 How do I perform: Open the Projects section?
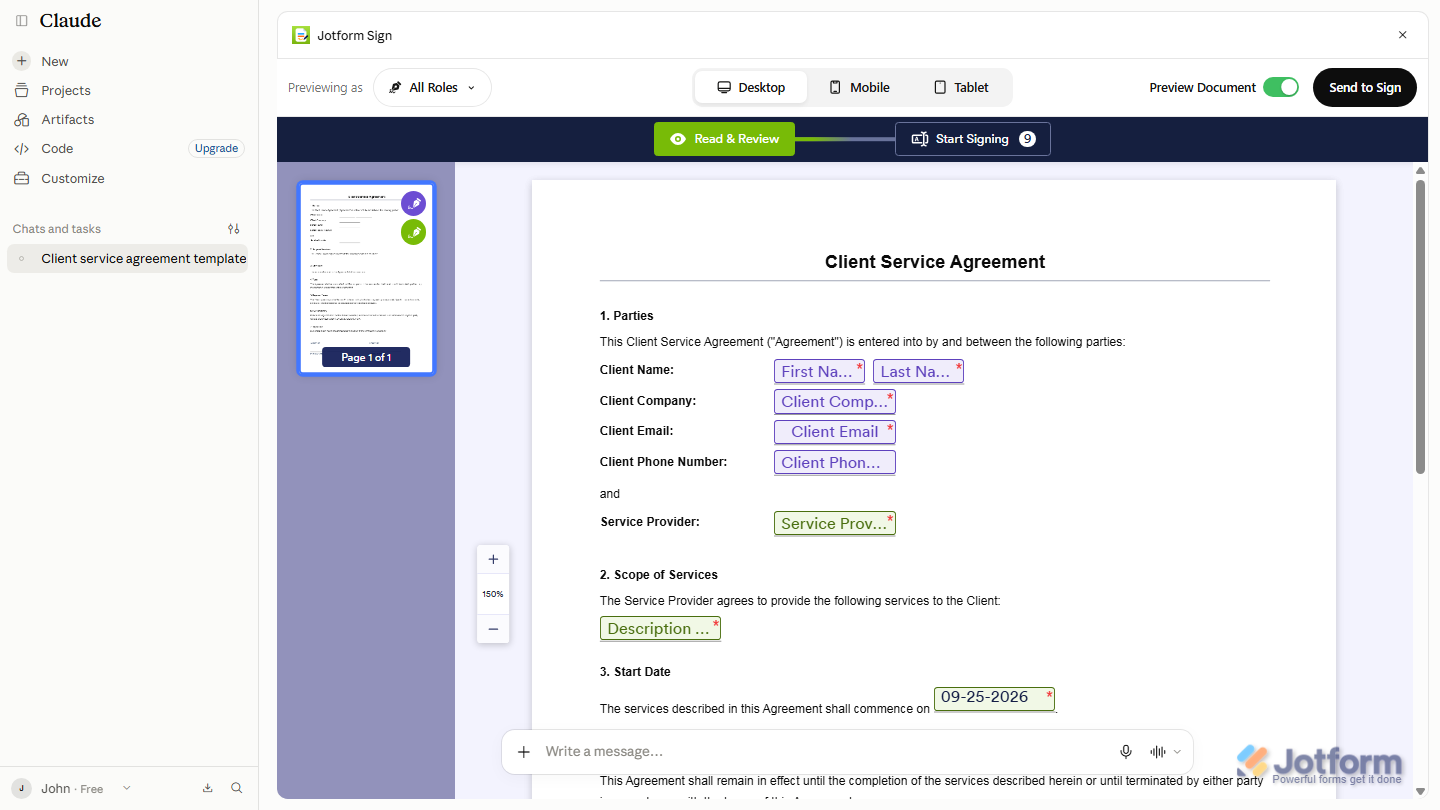(65, 90)
